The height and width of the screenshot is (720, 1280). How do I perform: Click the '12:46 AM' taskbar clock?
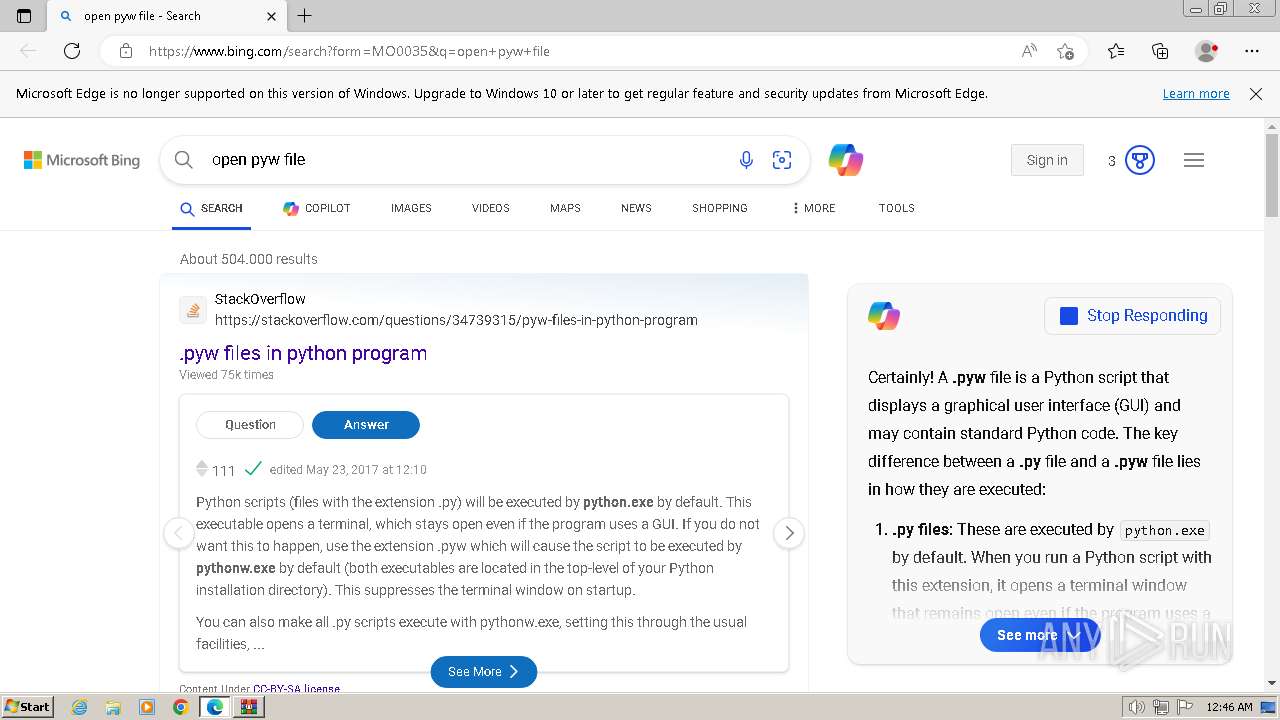(1229, 707)
